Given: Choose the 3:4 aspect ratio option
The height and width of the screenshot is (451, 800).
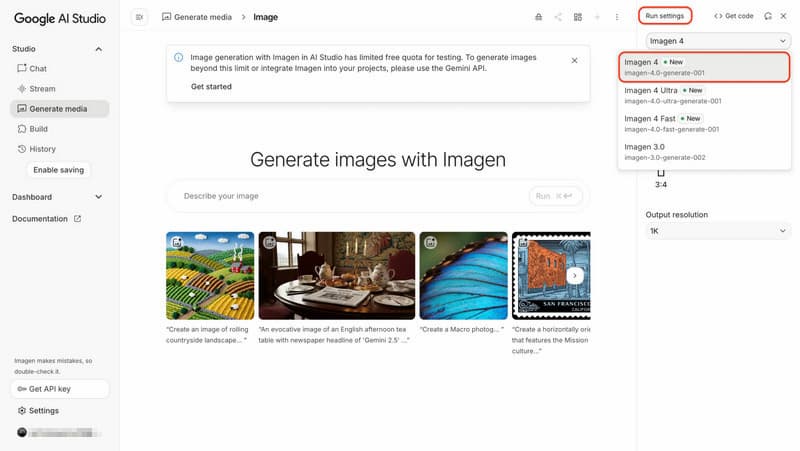Looking at the screenshot, I should click(x=661, y=179).
